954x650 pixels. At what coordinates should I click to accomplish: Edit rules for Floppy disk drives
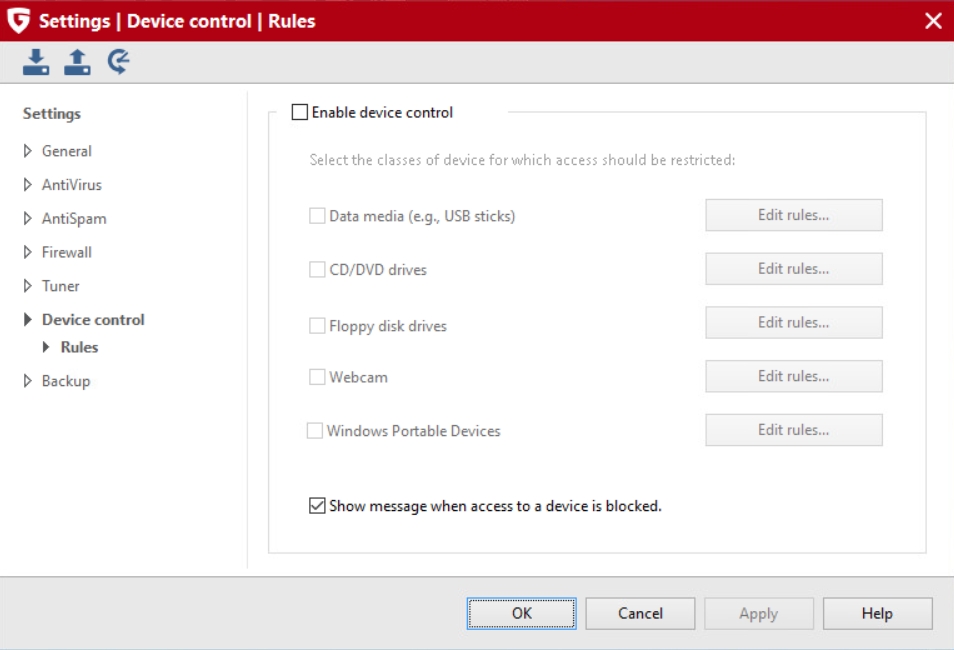[793, 322]
